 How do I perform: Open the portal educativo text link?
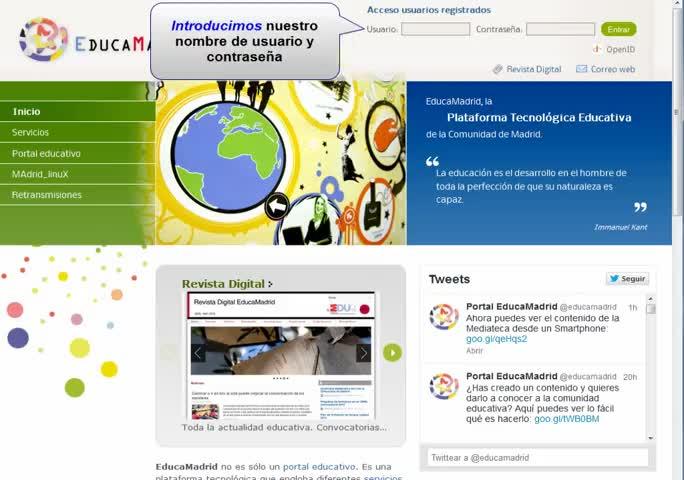[x=319, y=467]
